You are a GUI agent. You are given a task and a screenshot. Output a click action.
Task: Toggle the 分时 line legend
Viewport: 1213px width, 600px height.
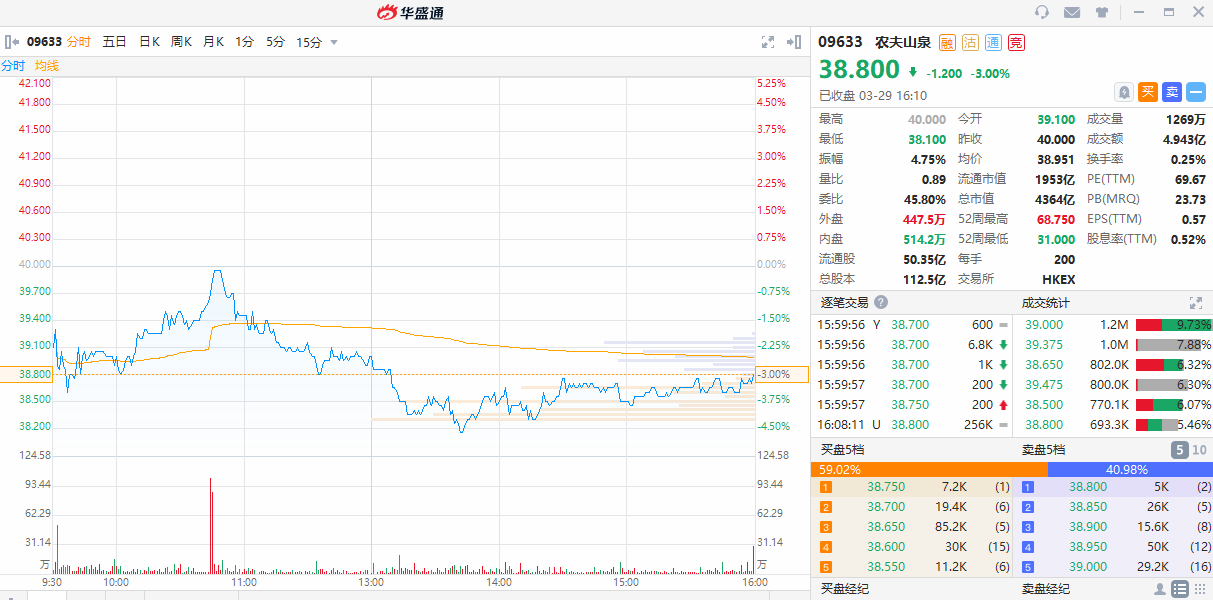(13, 65)
